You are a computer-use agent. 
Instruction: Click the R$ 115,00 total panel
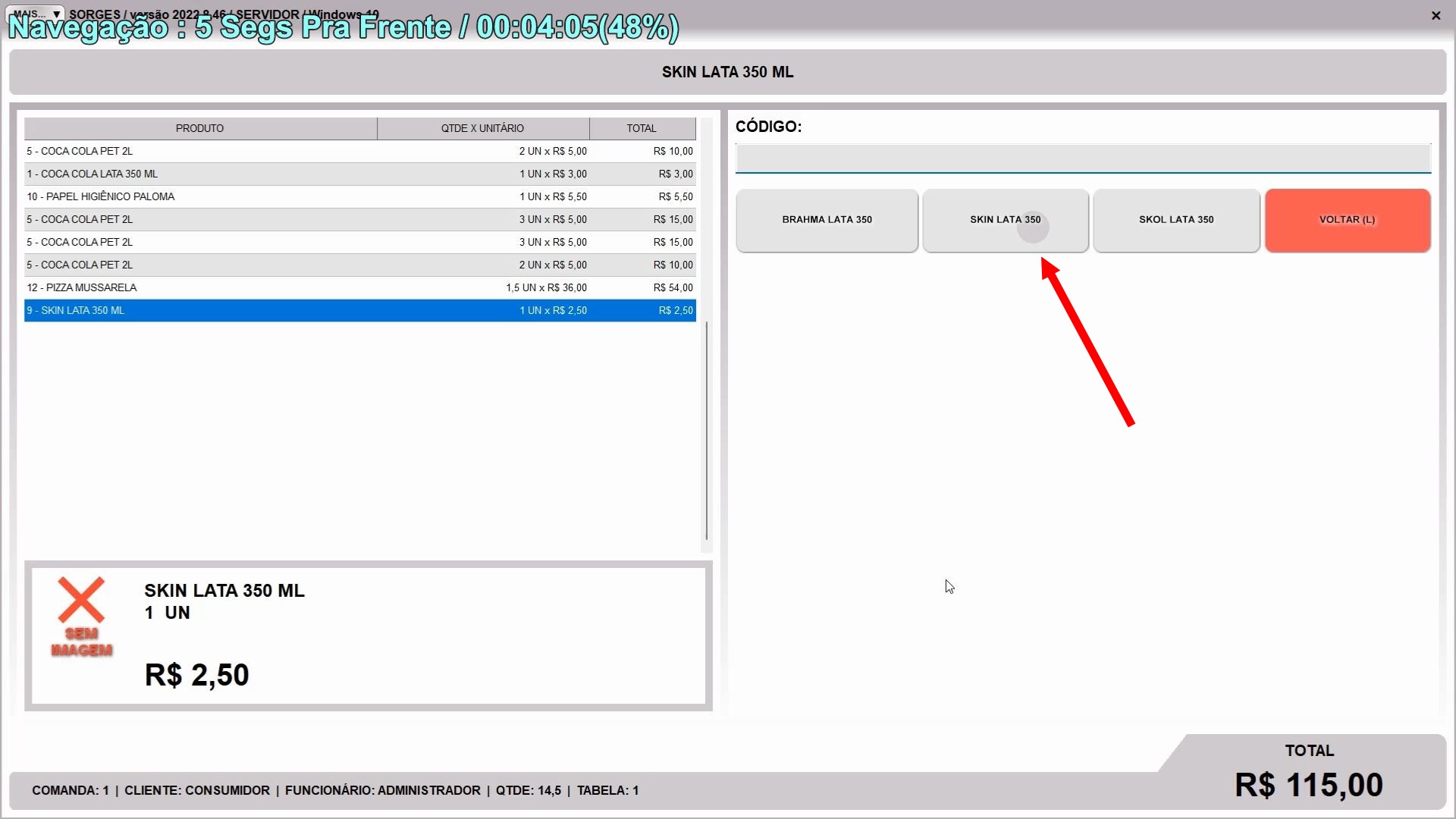coord(1308,784)
